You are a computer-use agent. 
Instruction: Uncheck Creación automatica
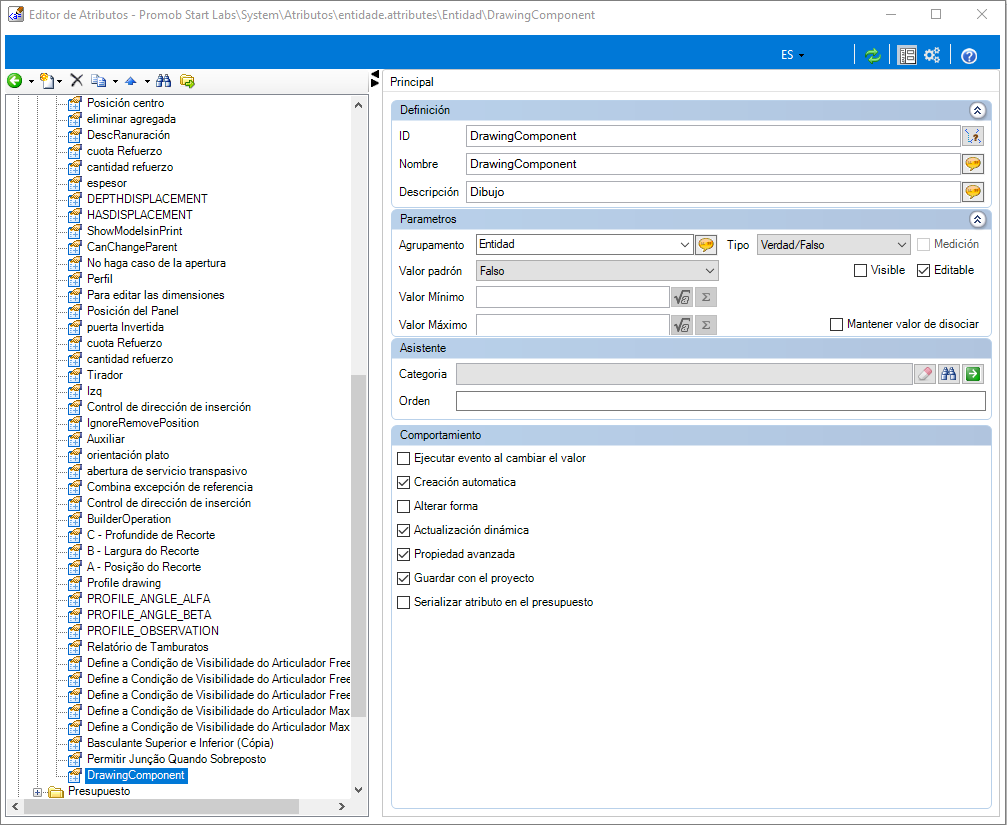403,482
